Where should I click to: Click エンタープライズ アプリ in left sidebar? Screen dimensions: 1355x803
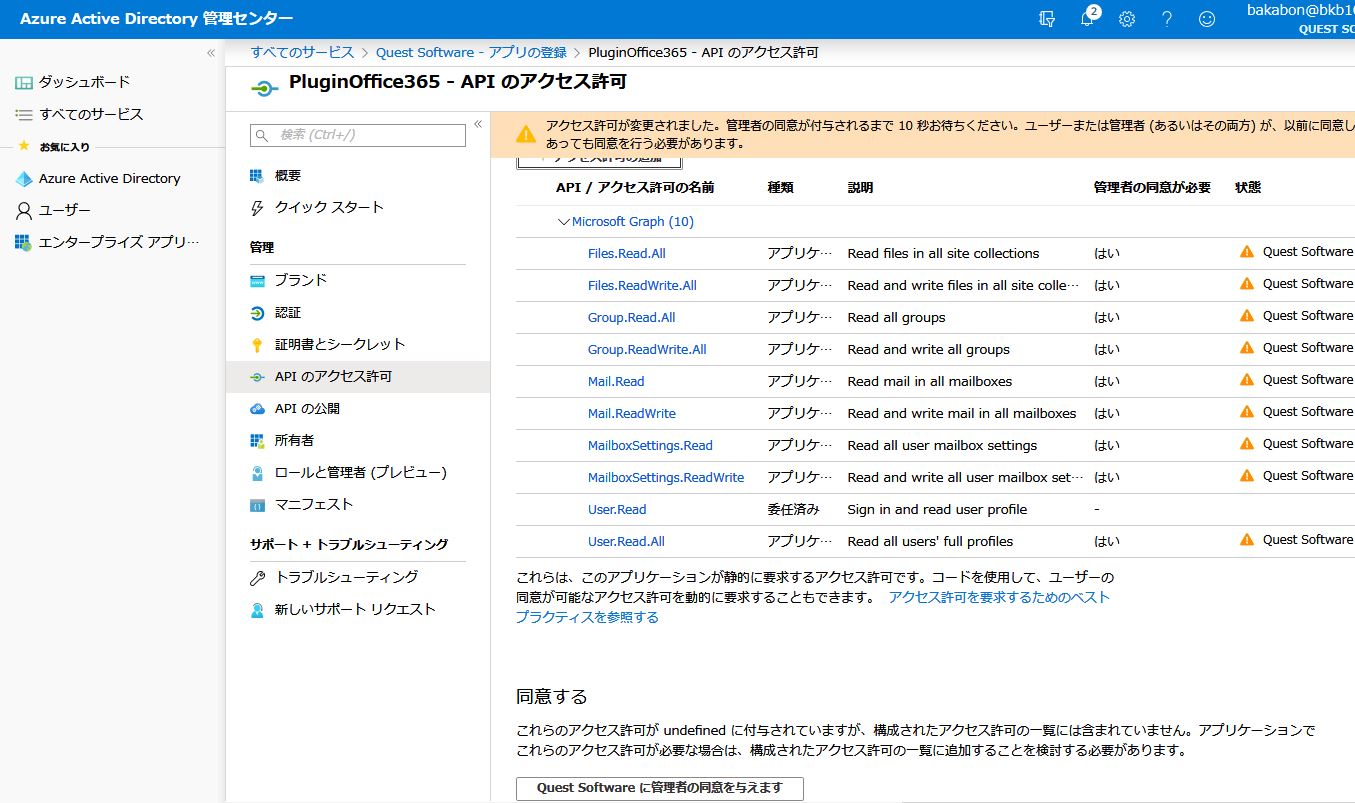click(x=119, y=242)
